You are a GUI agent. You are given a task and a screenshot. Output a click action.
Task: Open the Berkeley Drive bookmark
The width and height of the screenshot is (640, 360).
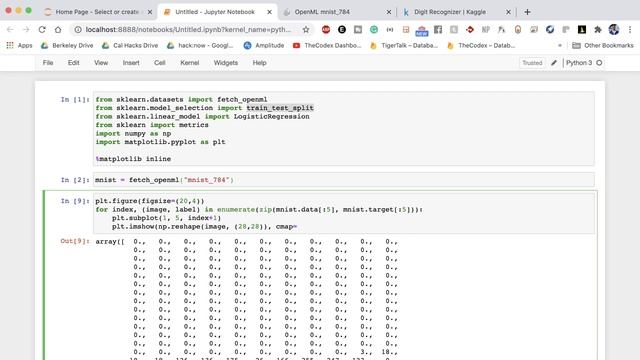click(x=67, y=45)
